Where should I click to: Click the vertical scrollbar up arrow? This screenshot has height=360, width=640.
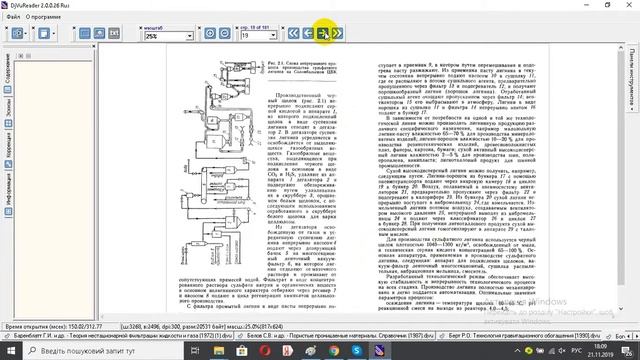tap(621, 47)
